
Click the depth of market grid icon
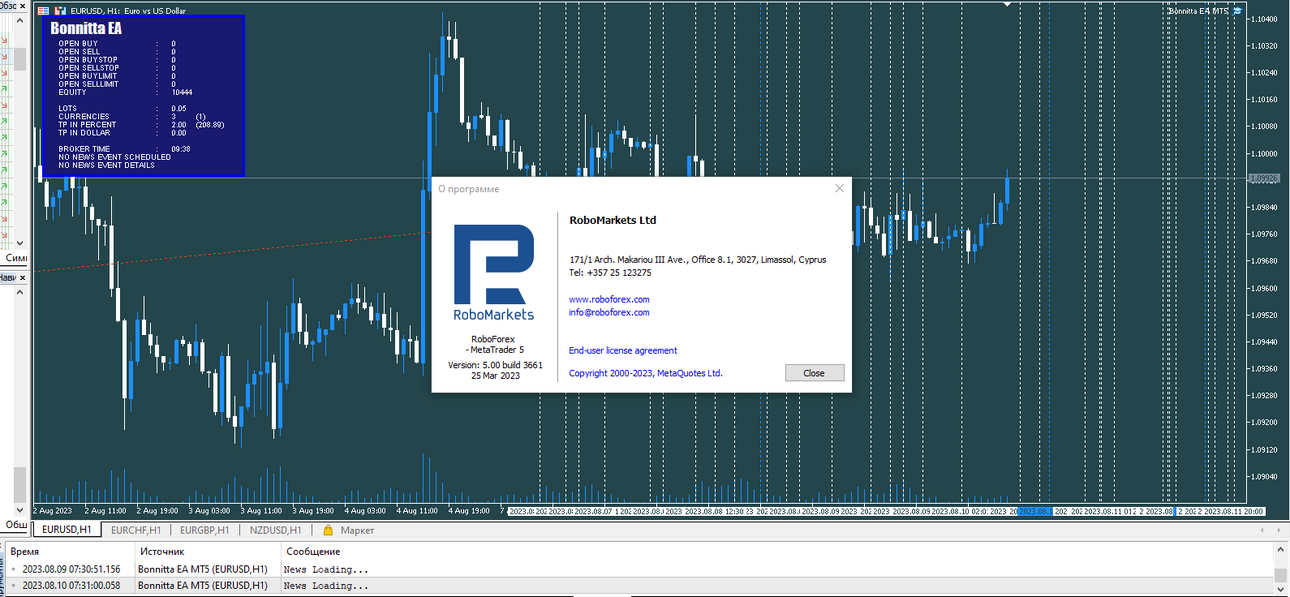pyautogui.click(x=43, y=9)
